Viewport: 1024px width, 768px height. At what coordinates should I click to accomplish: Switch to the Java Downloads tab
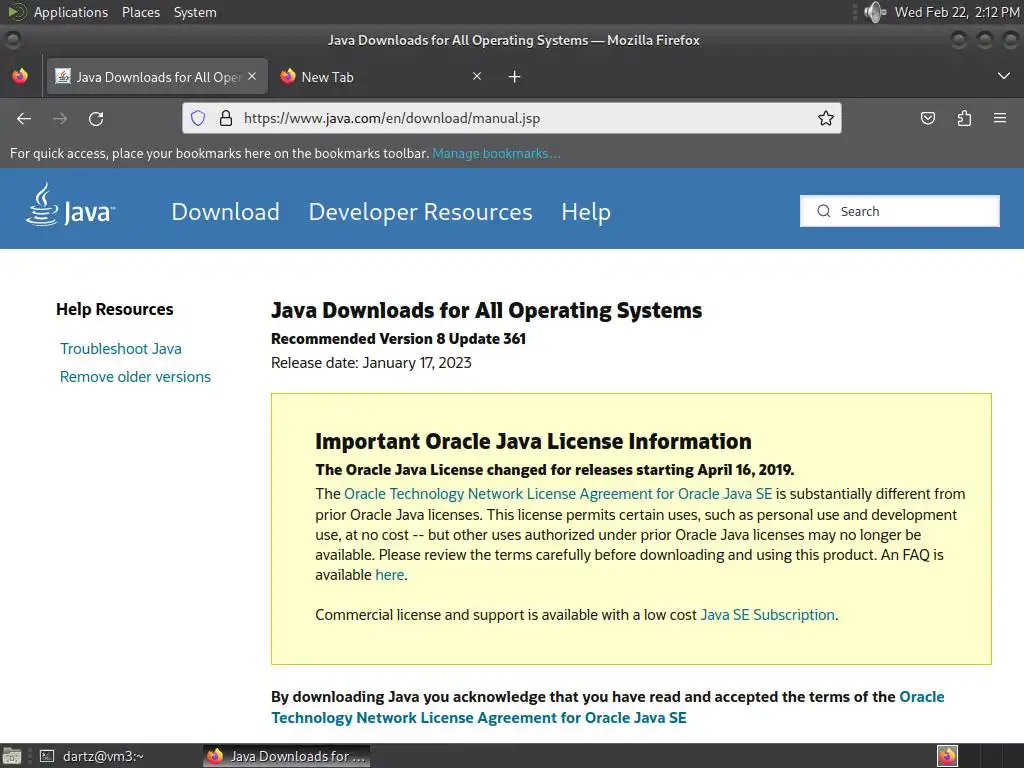pyautogui.click(x=157, y=77)
